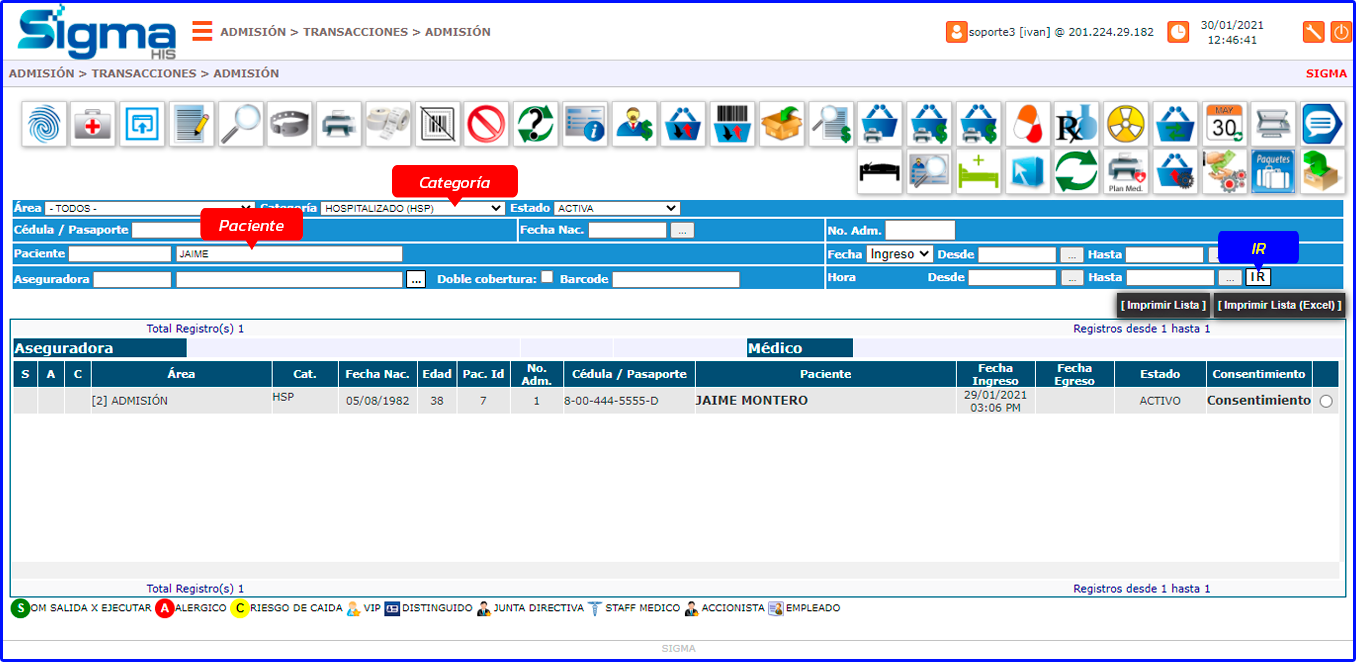This screenshot has width=1356, height=662.
Task: Click the black patient-in-bed icon
Action: (x=879, y=172)
